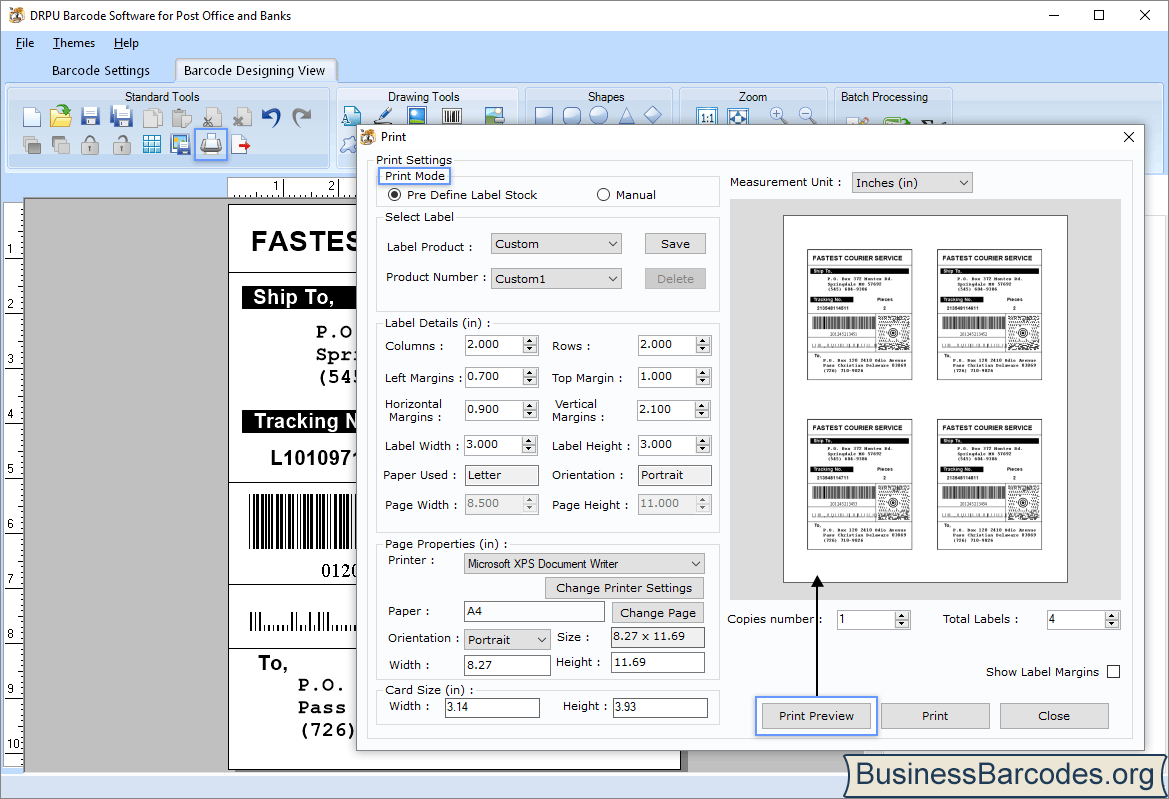Click the closed padlock Lock icon
Screen dimensions: 1169x799
click(90, 145)
